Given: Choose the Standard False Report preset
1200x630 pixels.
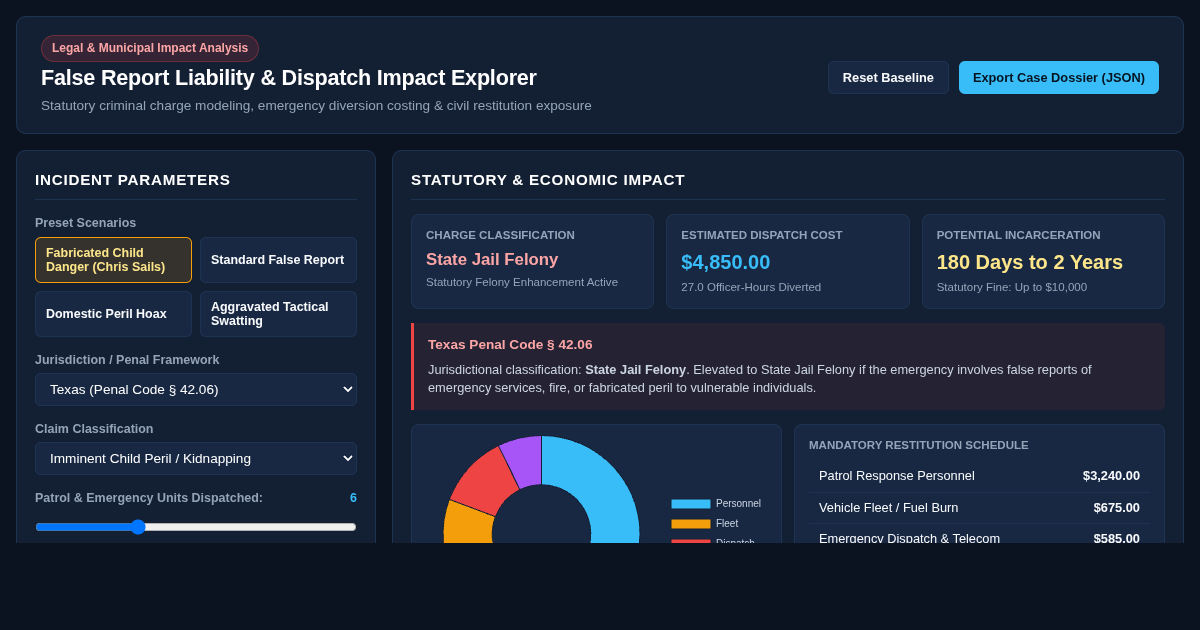Looking at the screenshot, I should 278,260.
